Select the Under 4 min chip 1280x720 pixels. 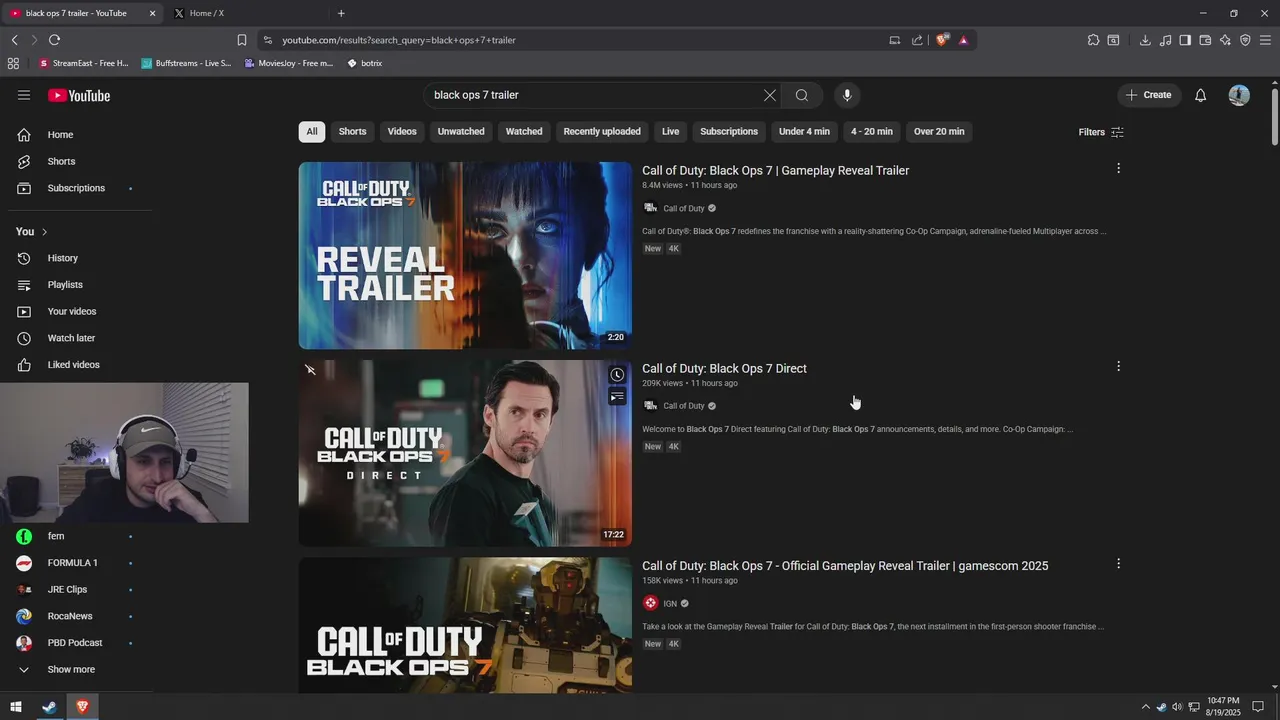click(804, 132)
